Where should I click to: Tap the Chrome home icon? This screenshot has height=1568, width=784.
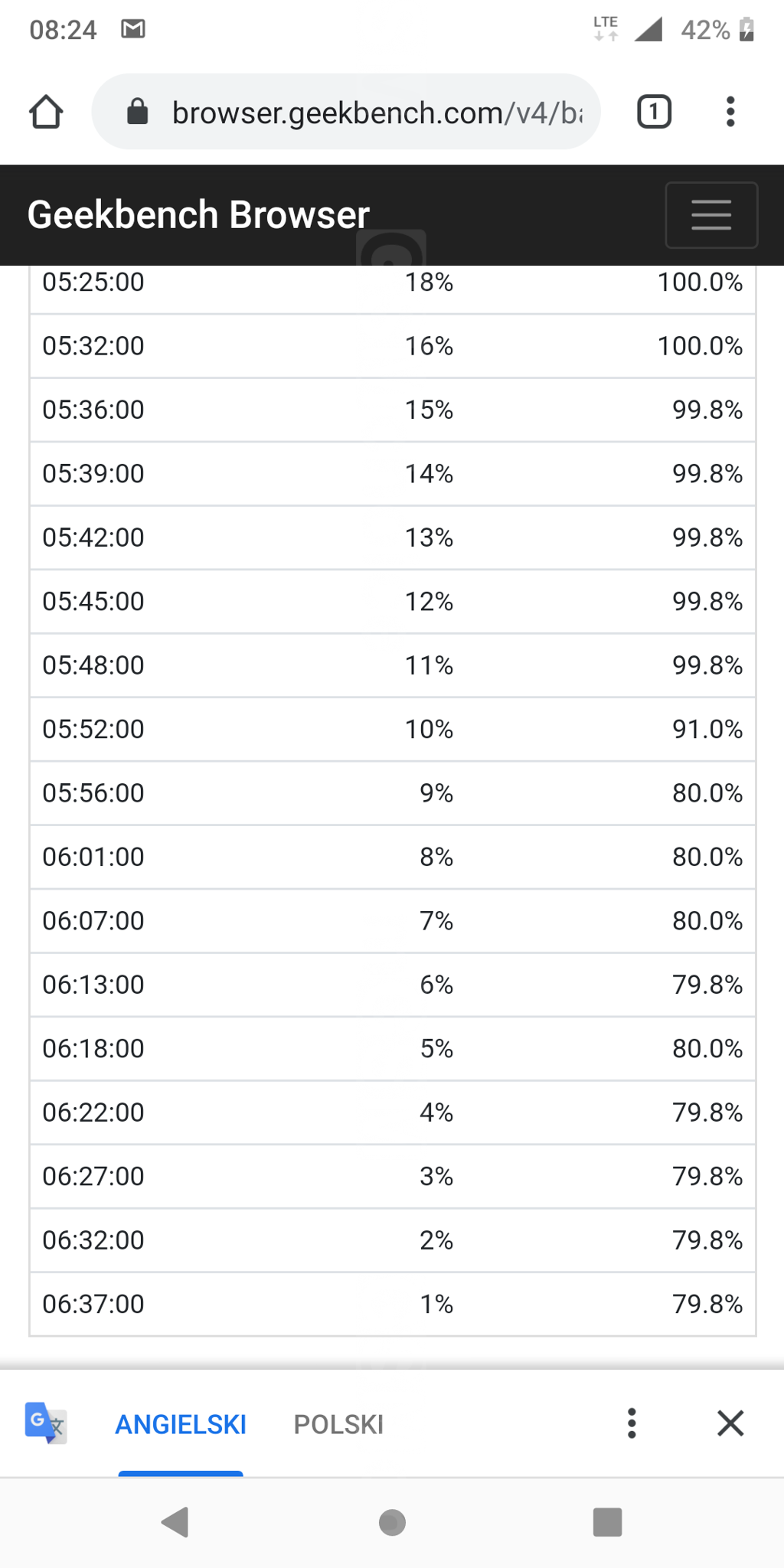[x=46, y=112]
